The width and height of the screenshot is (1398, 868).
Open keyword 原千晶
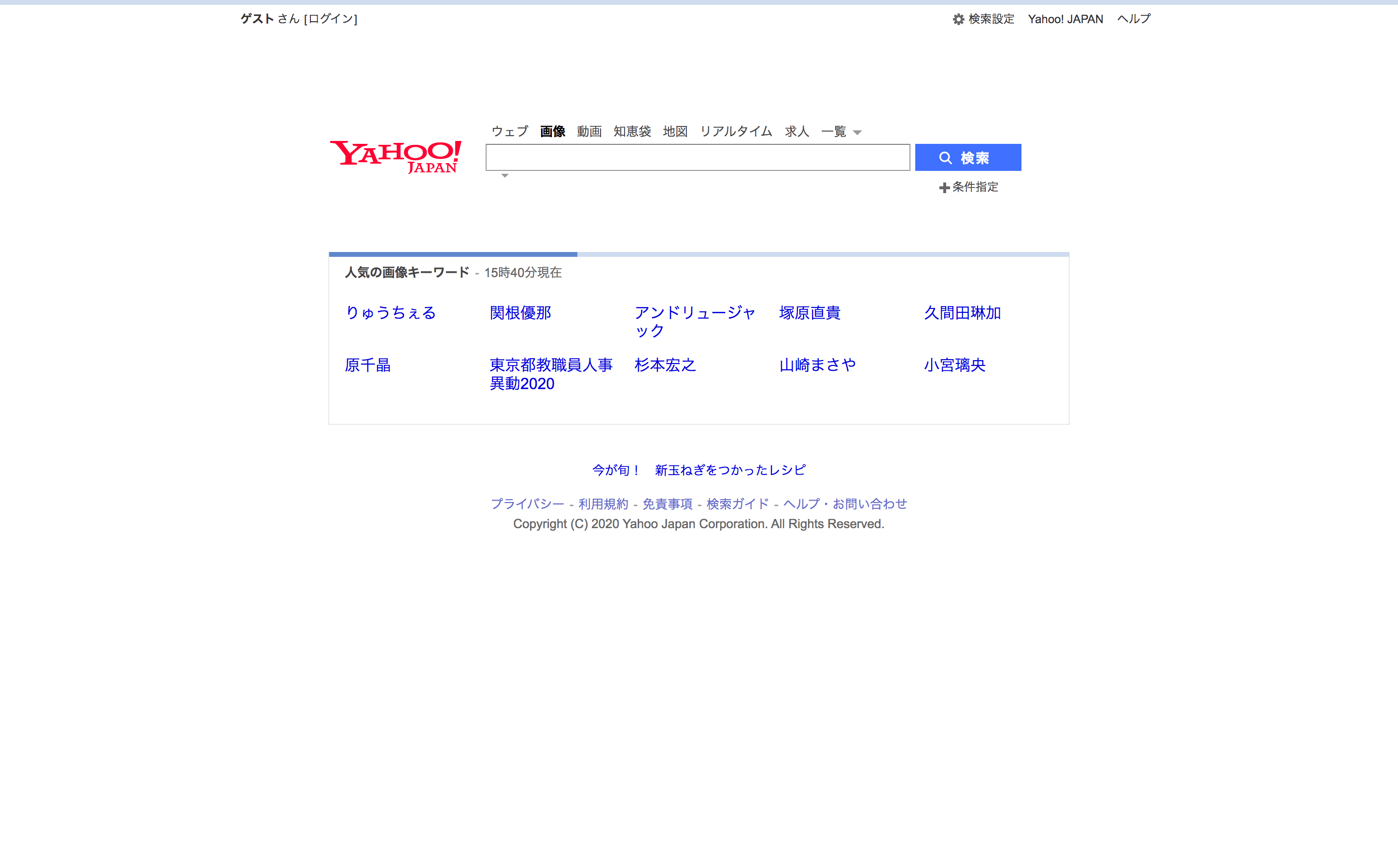pyautogui.click(x=367, y=365)
